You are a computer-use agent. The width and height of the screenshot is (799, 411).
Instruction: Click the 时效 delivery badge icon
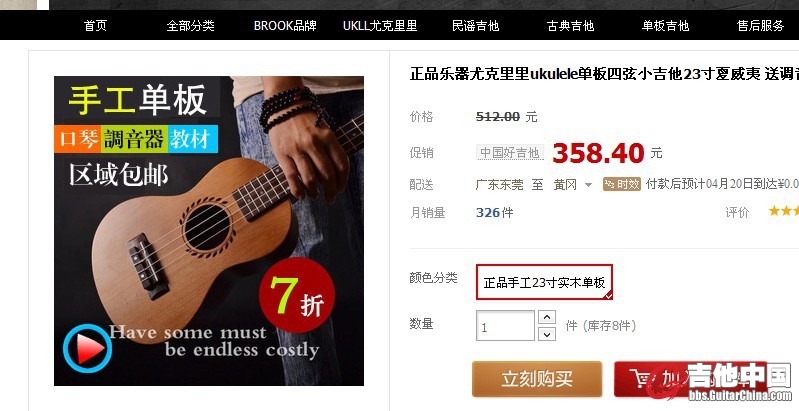pyautogui.click(x=622, y=184)
